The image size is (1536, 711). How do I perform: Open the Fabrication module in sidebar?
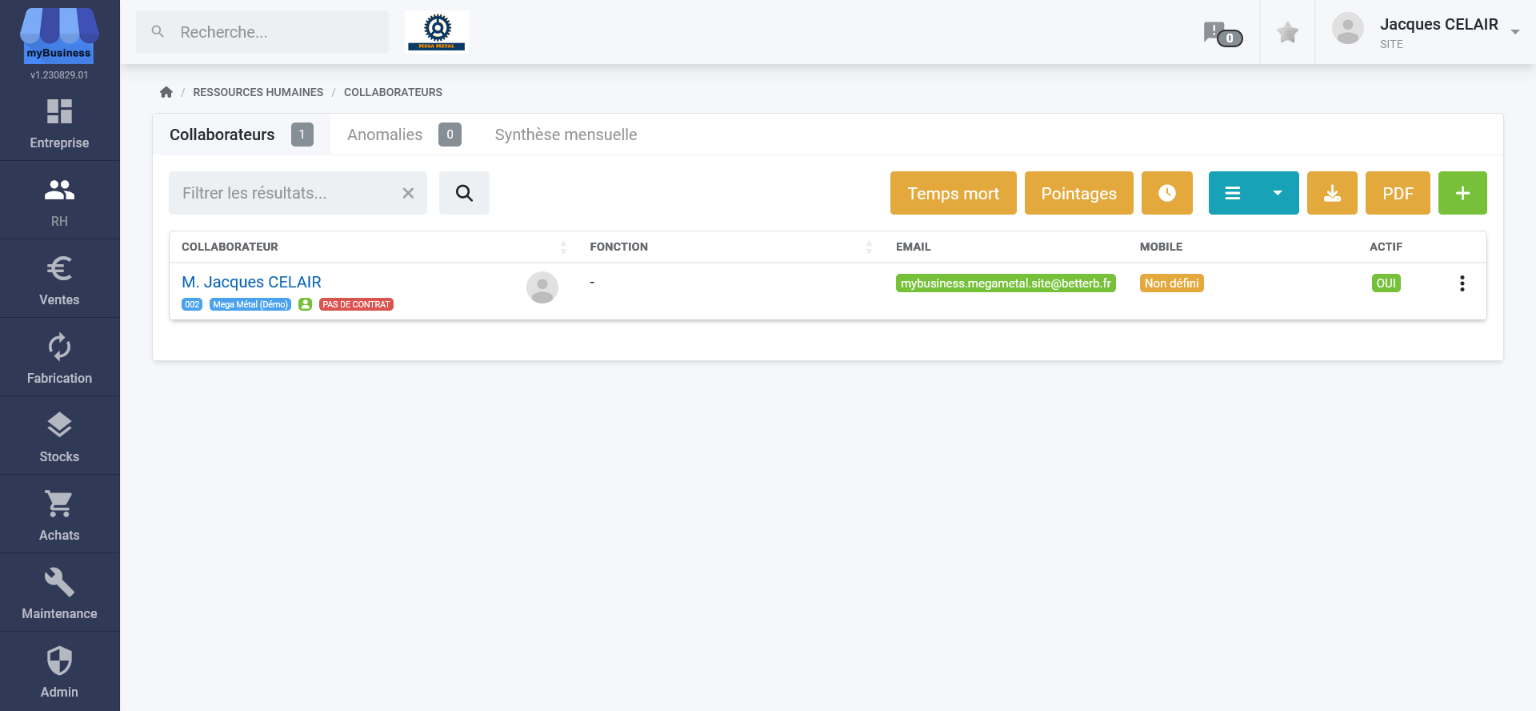(x=59, y=358)
